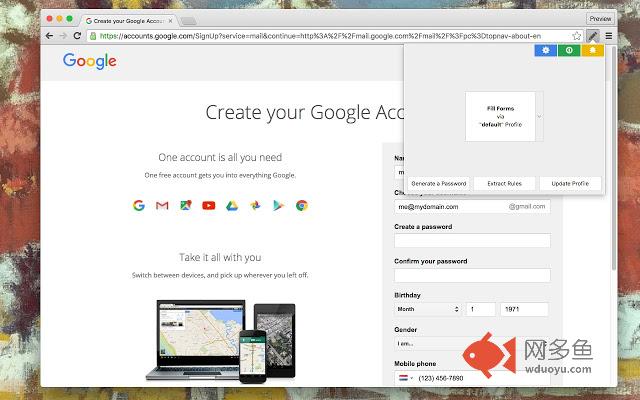Screen dimensions: 640x400
Task: Go back to the previous page
Action: pos(50,35)
